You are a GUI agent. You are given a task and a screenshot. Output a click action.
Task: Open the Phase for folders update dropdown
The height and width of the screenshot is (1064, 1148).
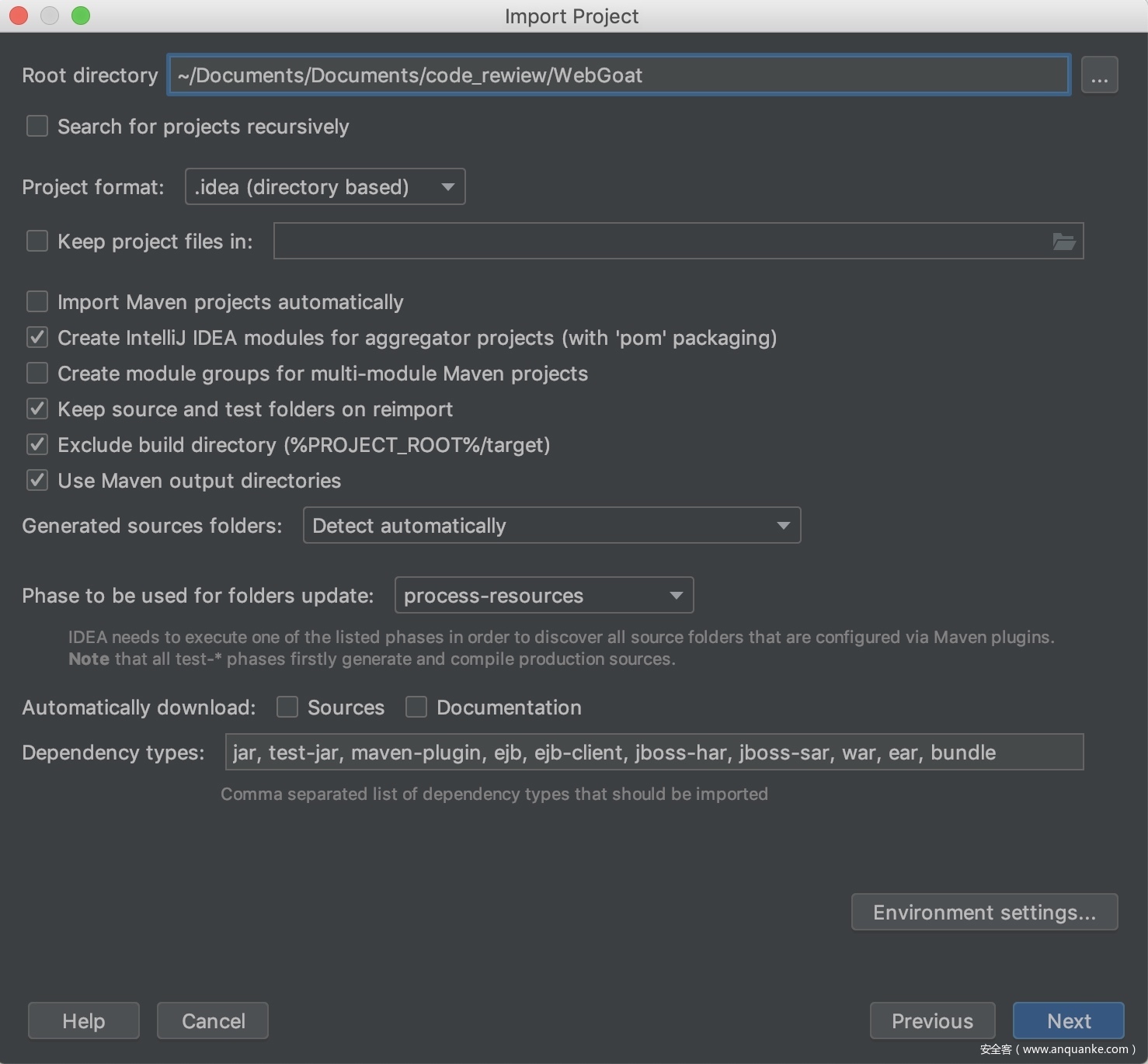(544, 596)
